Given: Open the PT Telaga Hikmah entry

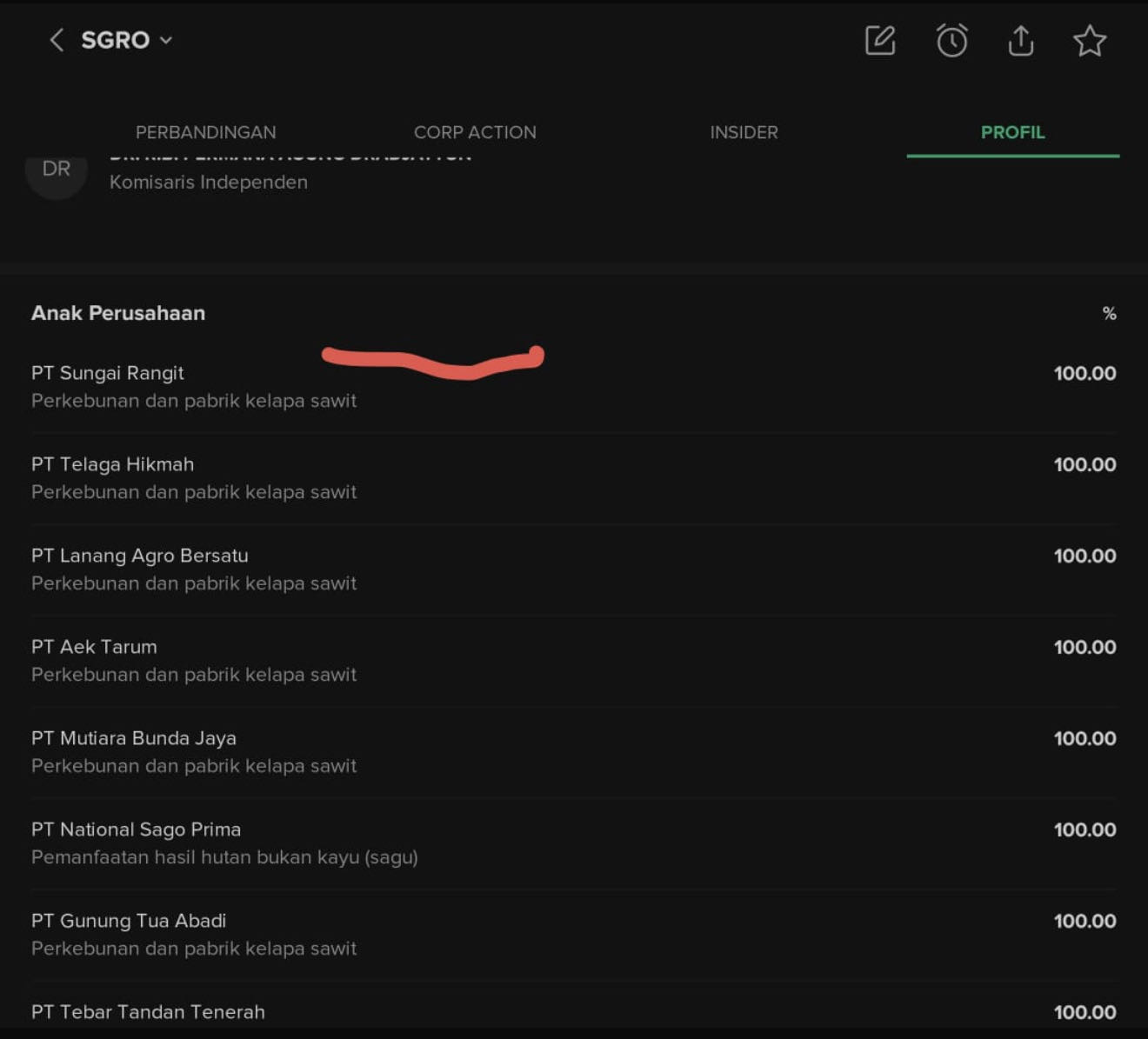Looking at the screenshot, I should (x=113, y=464).
